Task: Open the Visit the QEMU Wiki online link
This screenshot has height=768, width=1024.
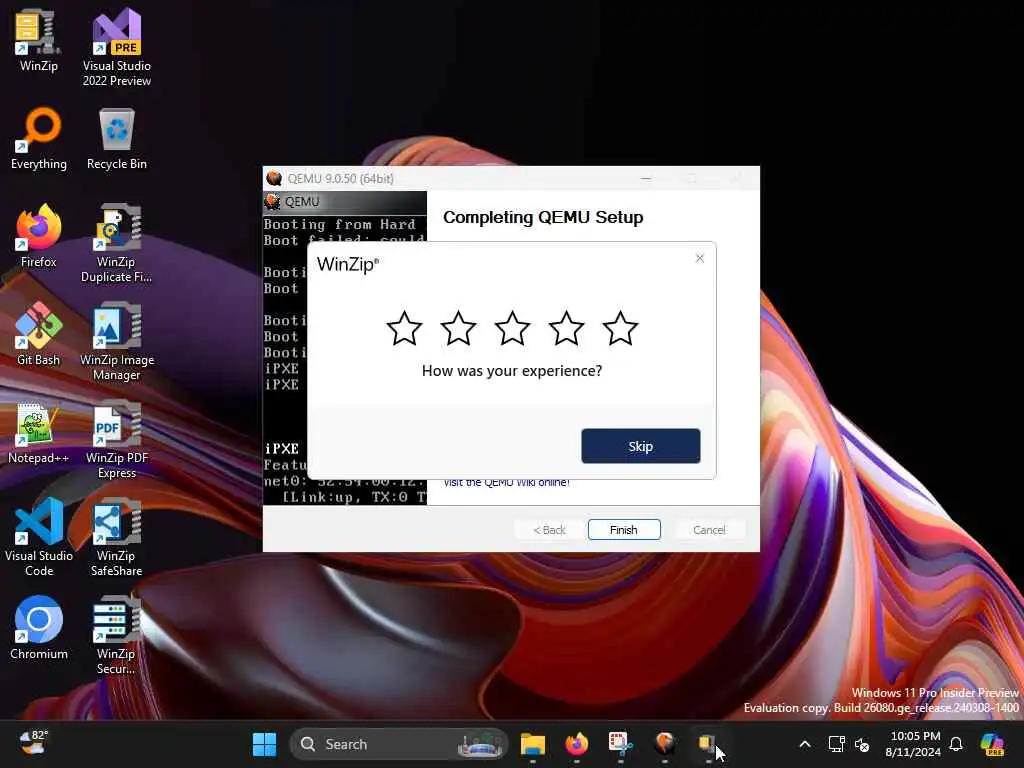Action: click(x=506, y=483)
